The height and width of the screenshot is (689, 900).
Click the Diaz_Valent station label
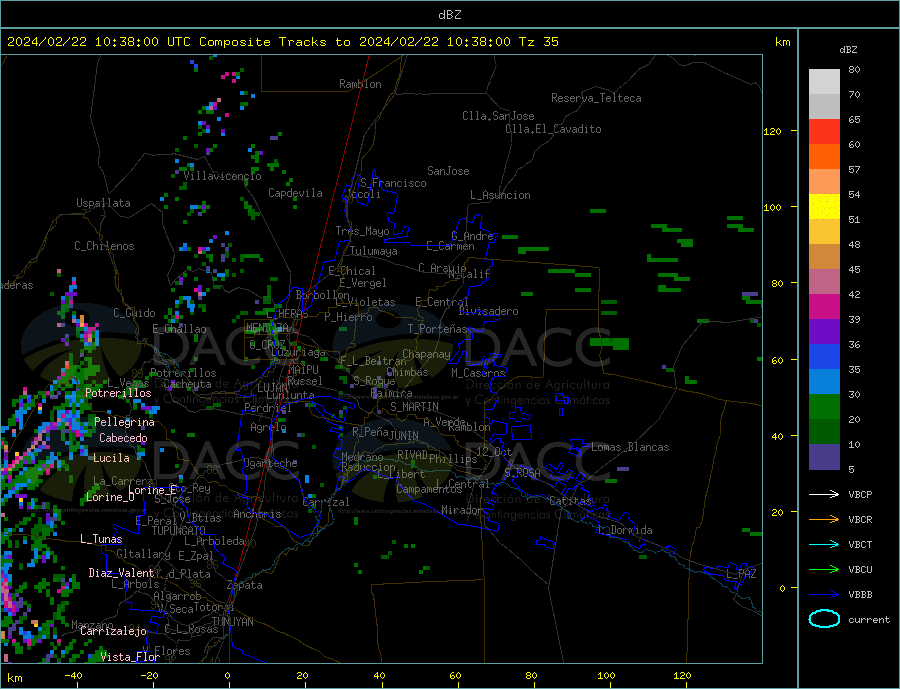pos(121,572)
